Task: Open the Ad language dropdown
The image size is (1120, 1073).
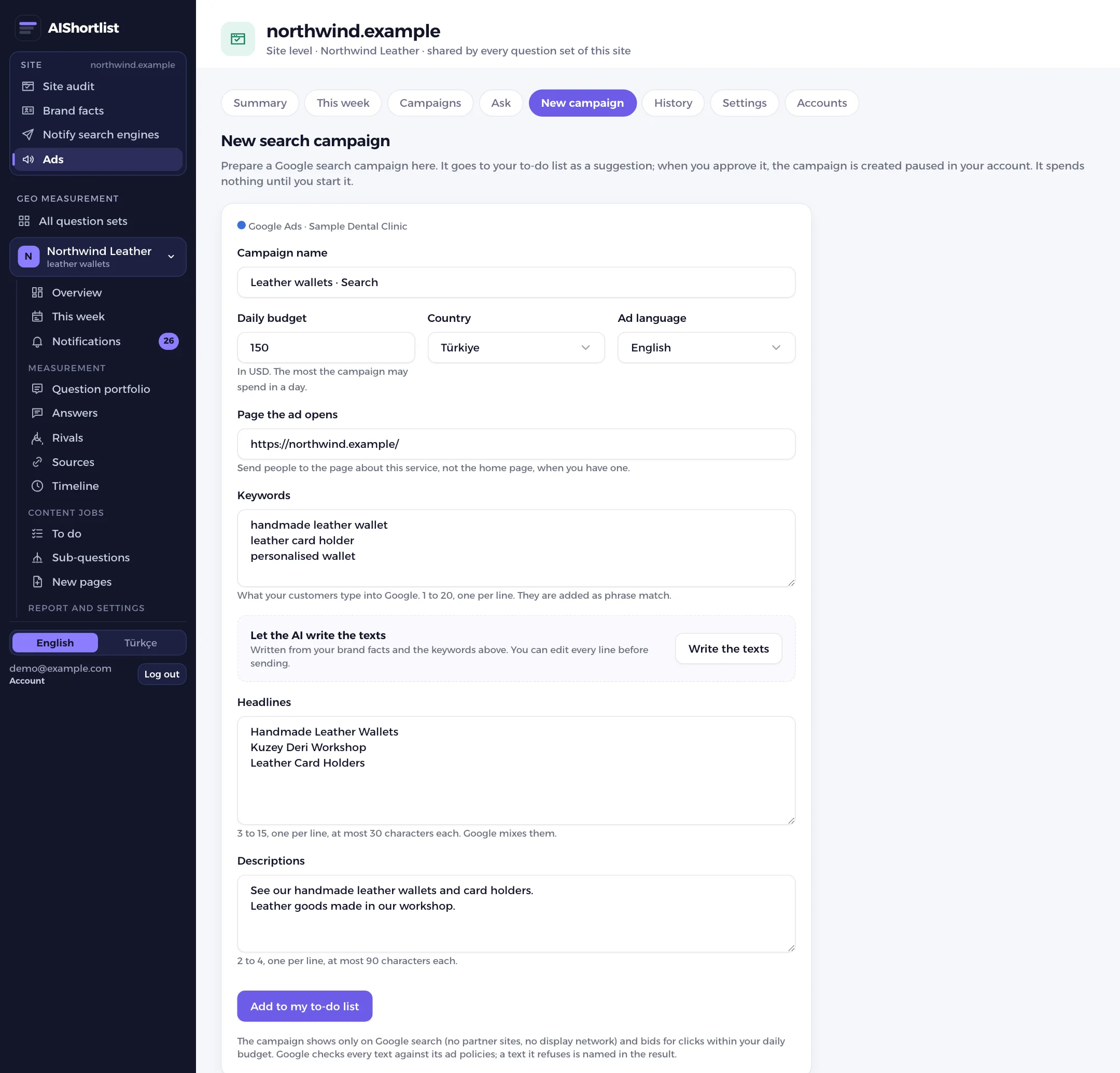Action: (x=706, y=348)
